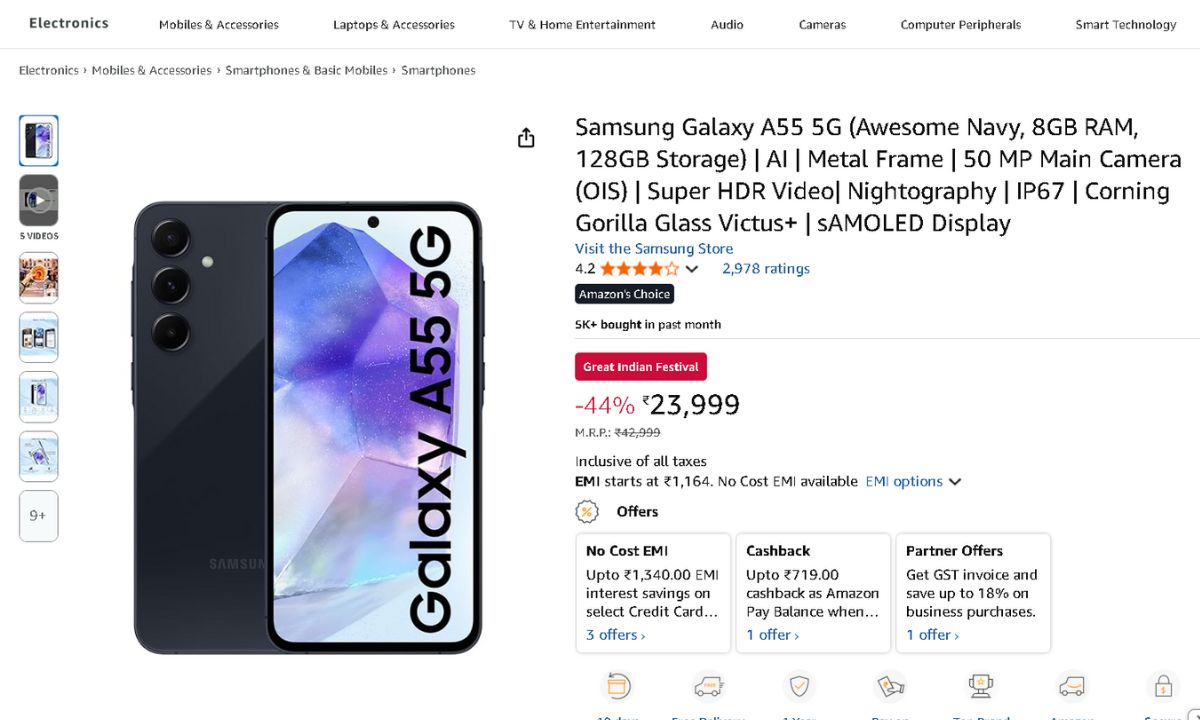1200x720 pixels.
Task: Open the 3 offers No Cost EMI link
Action: (615, 635)
